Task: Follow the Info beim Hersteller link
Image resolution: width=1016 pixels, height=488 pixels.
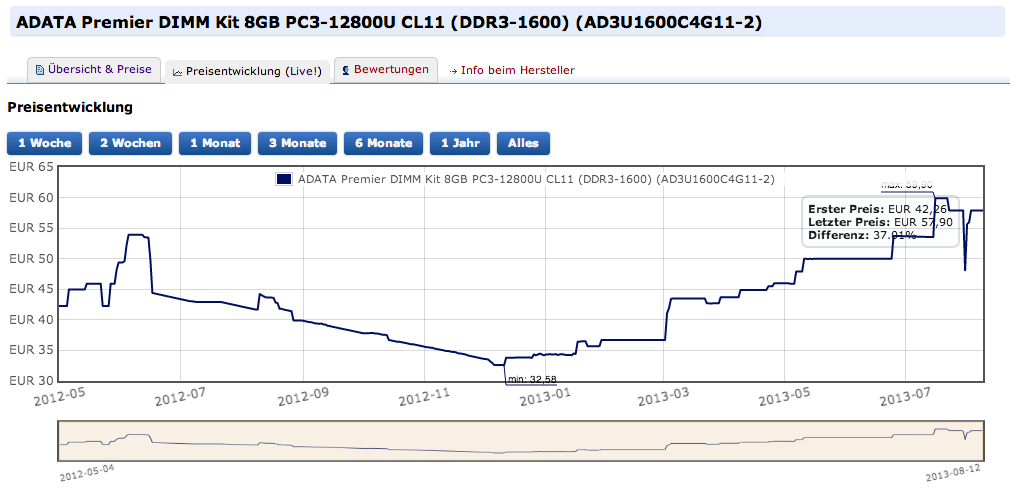Action: click(518, 70)
